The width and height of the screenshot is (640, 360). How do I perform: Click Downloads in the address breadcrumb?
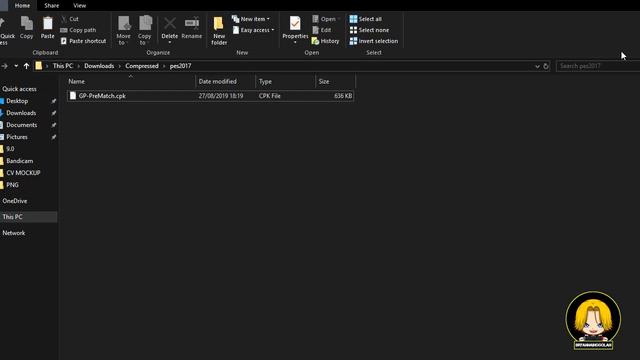99,66
